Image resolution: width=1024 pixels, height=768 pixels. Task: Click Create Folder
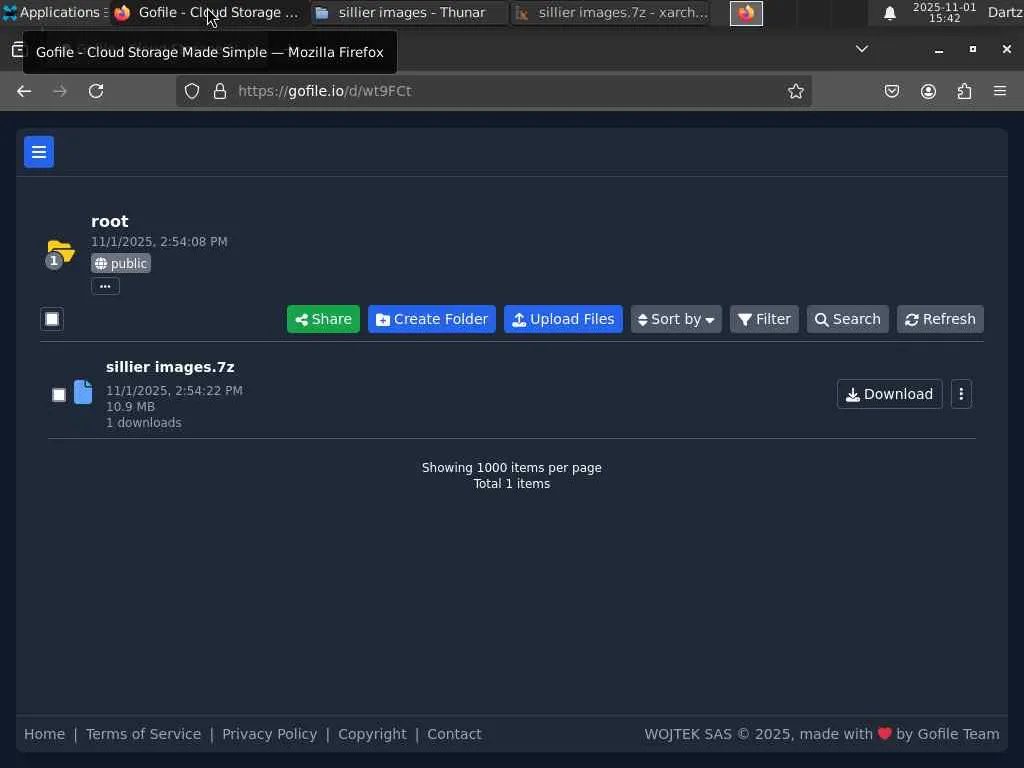[x=432, y=319]
